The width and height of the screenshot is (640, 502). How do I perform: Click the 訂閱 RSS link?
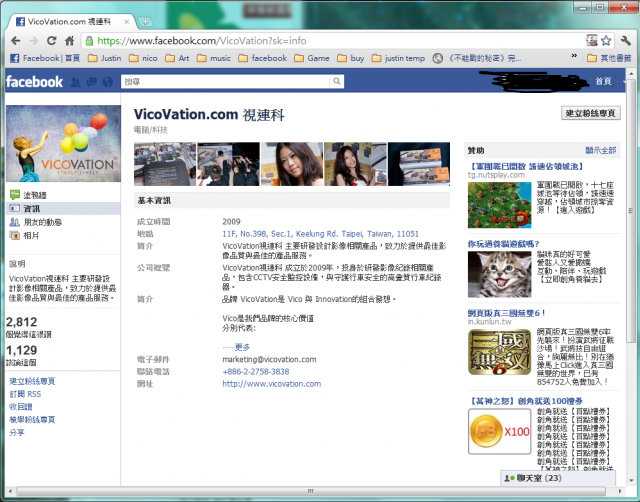(25, 394)
